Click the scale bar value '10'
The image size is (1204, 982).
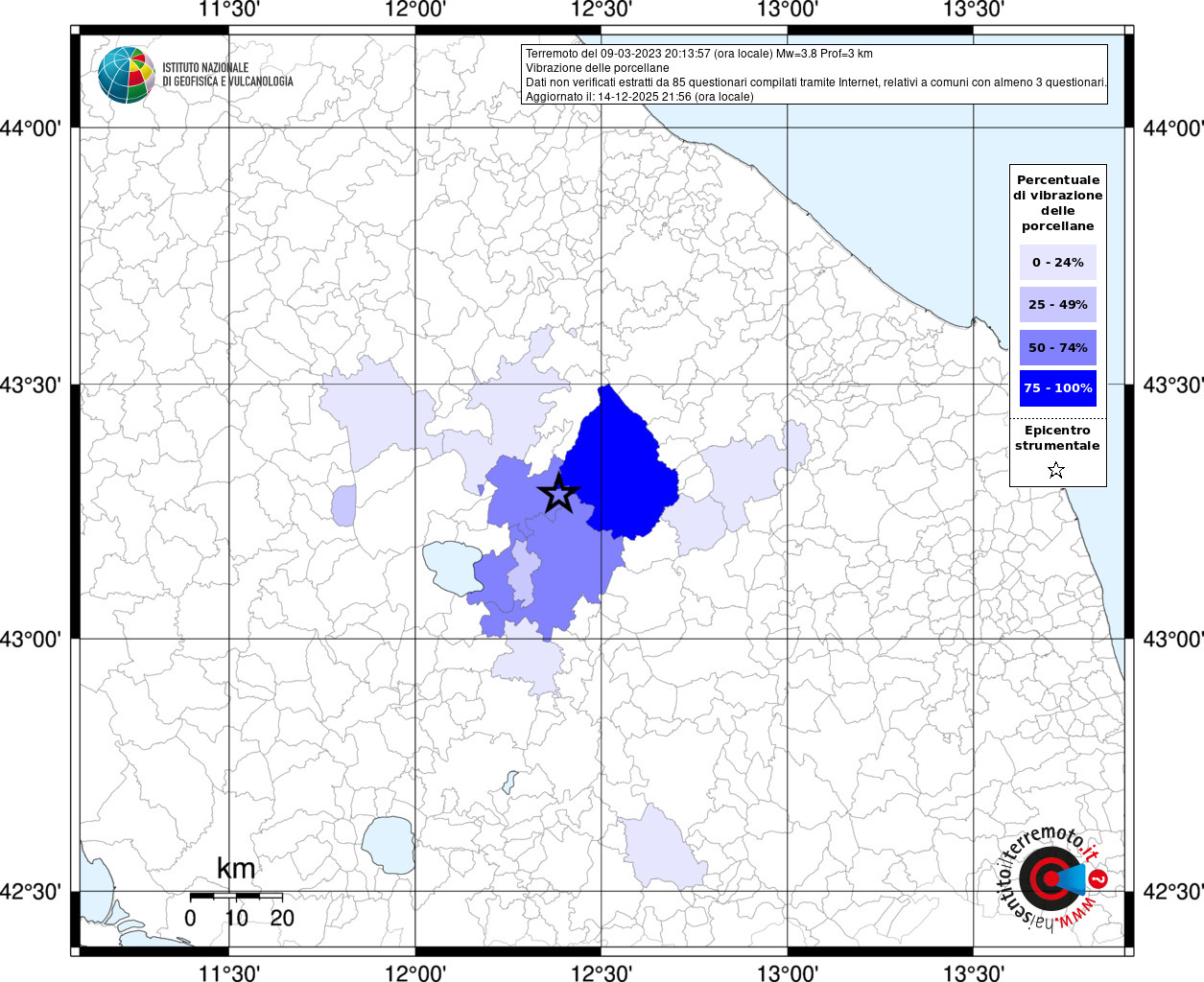236,918
